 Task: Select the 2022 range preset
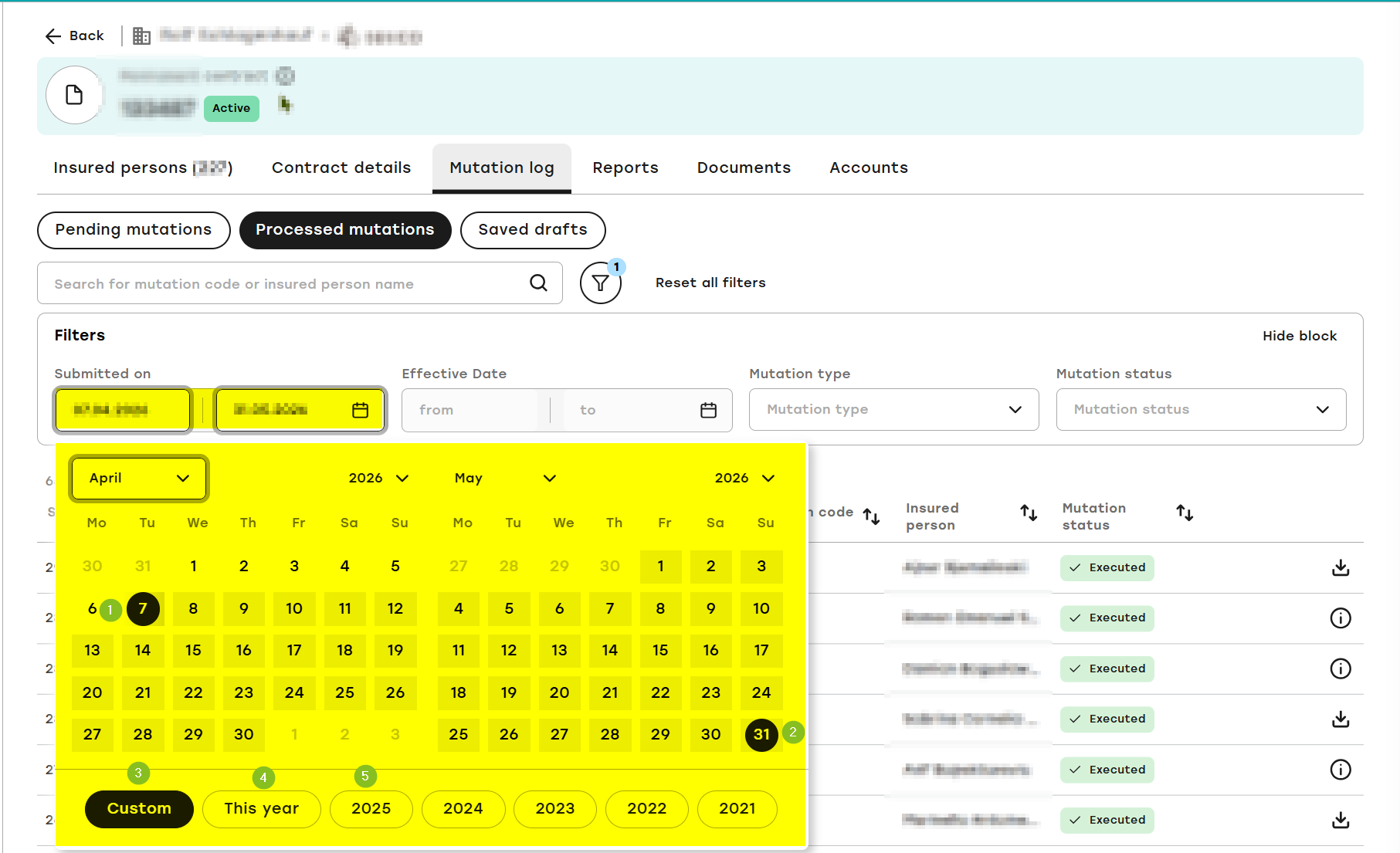(x=647, y=809)
